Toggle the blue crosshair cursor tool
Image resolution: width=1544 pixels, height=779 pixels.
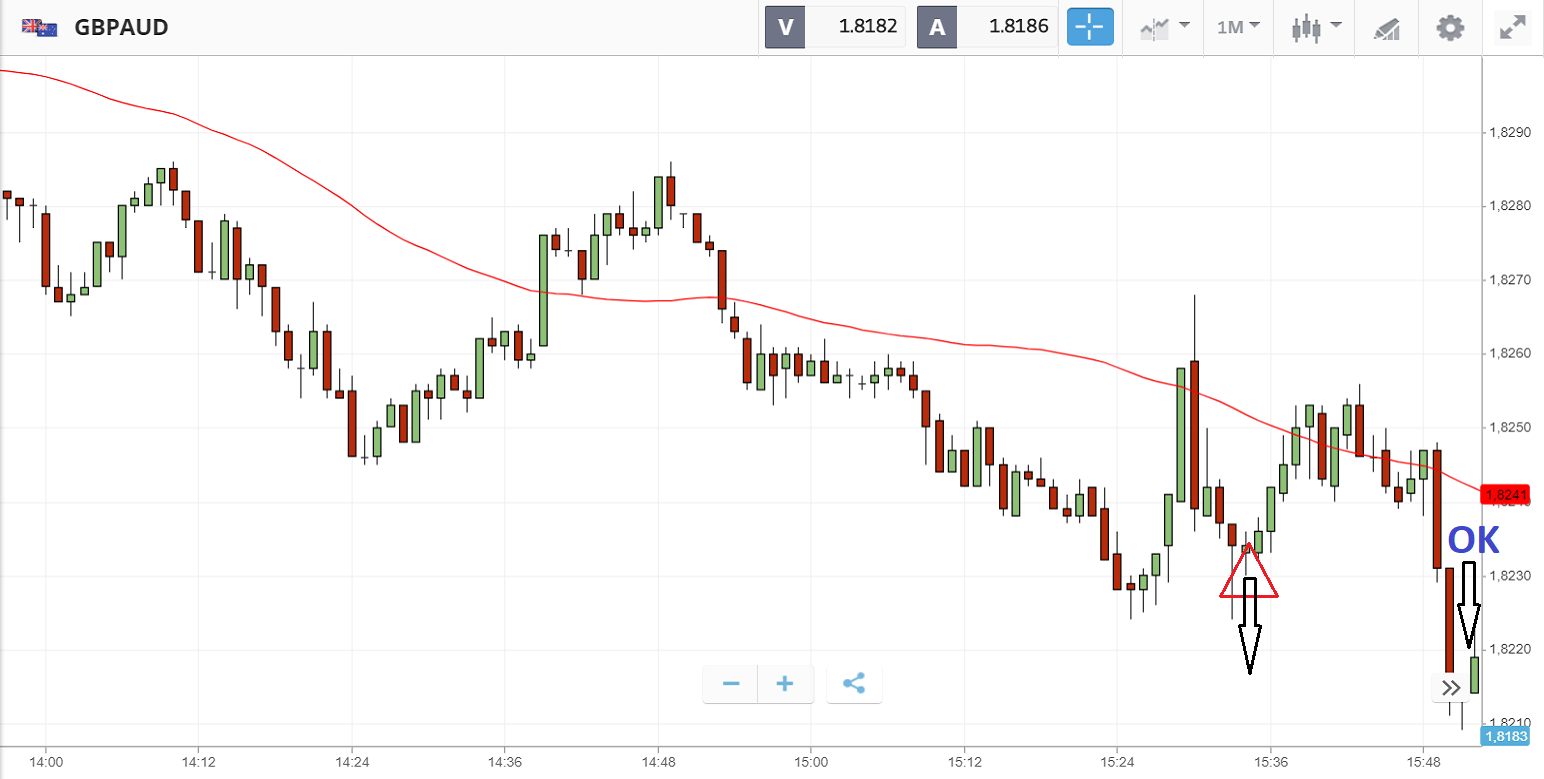click(x=1090, y=27)
